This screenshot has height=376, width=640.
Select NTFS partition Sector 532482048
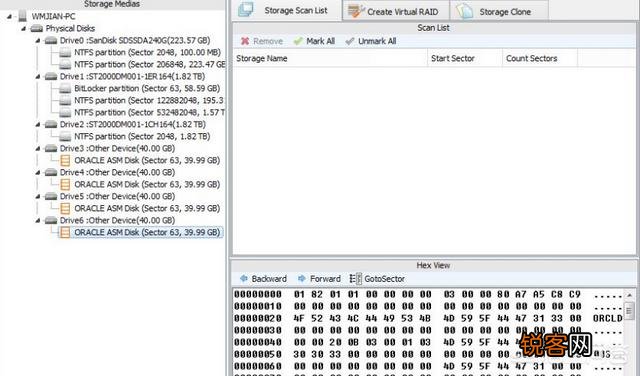[x=149, y=112]
